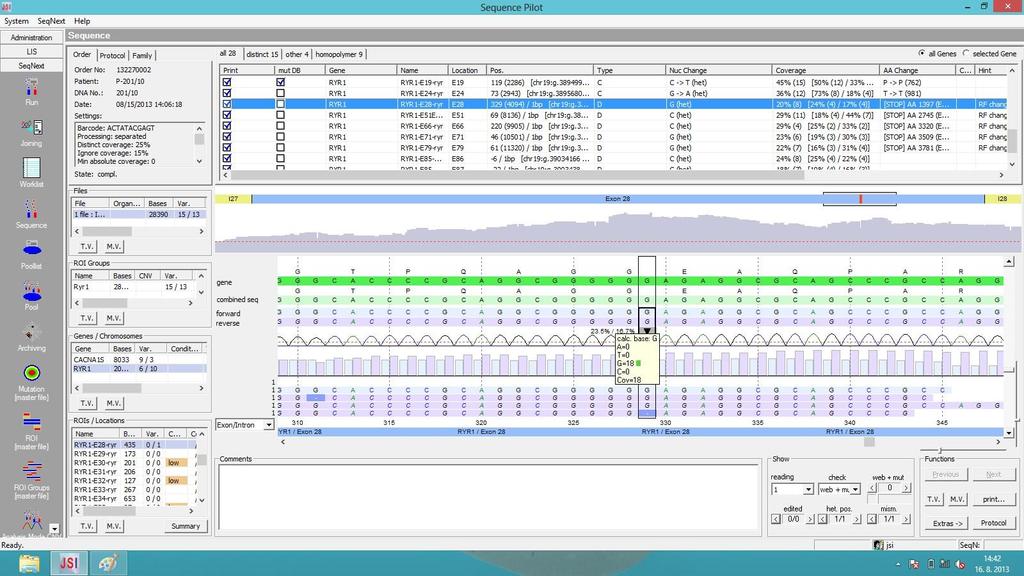Show the 'distinct 15' variants tab
Image resolution: width=1024 pixels, height=576 pixels.
point(262,54)
